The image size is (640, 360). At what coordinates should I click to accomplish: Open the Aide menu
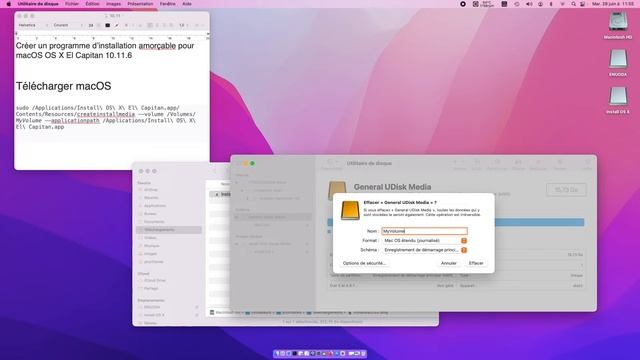pos(187,4)
